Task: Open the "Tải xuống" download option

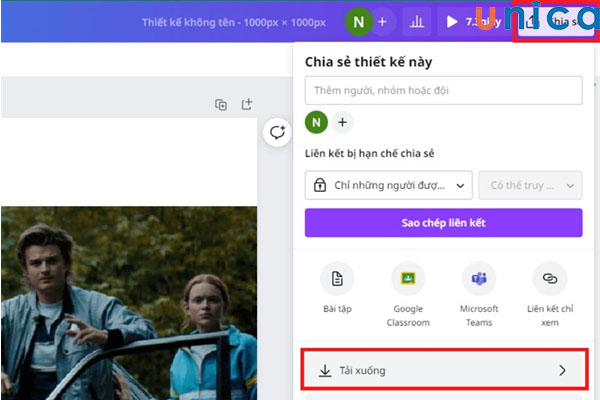Action: click(444, 370)
